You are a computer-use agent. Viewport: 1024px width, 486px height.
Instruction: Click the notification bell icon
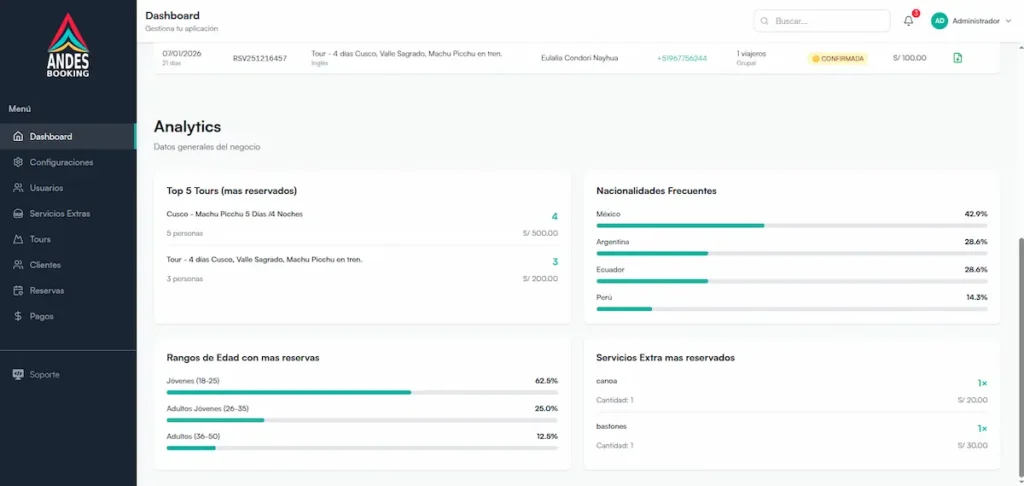[x=908, y=21]
